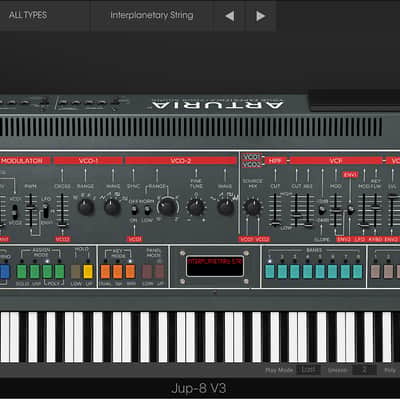
Task: Select Whole key mode orange button
Action: 130,272
